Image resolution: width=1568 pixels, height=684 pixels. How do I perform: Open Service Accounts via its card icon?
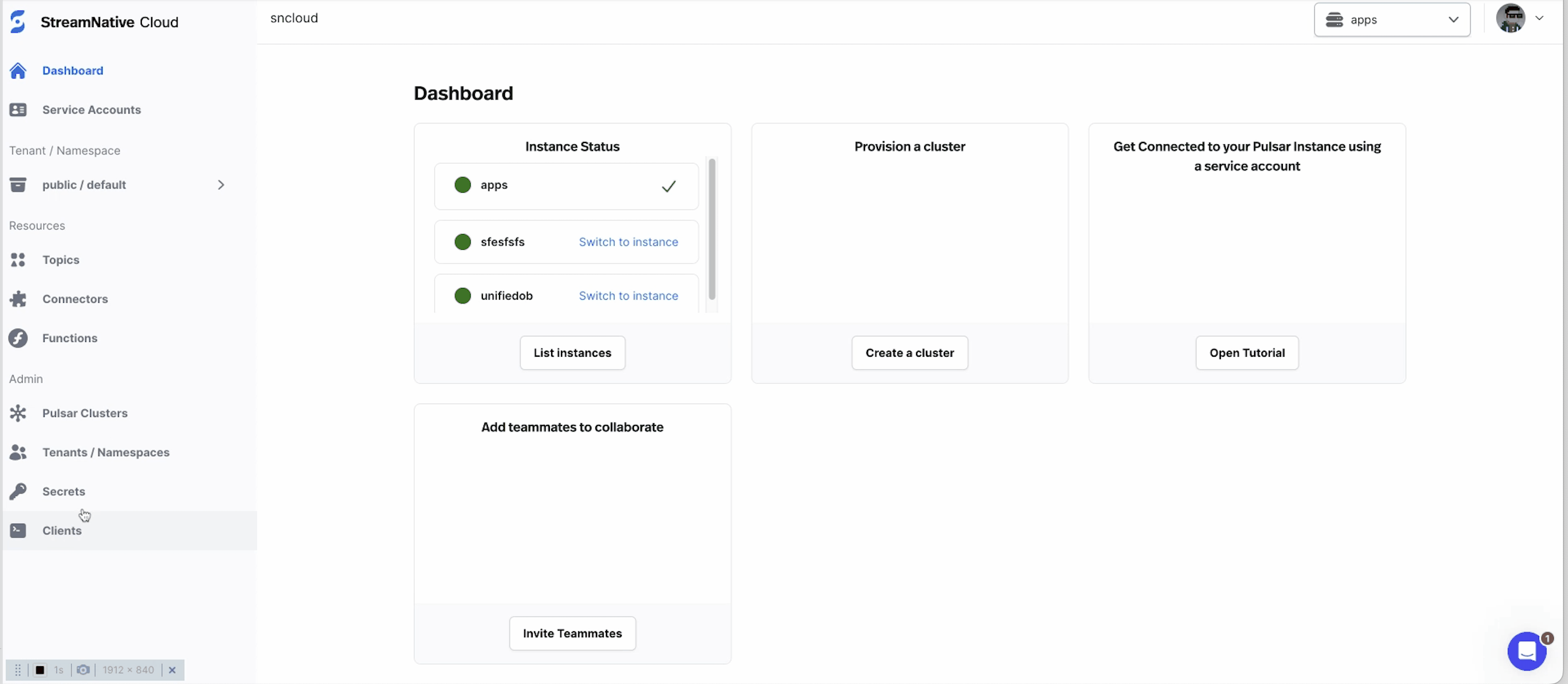(x=18, y=110)
